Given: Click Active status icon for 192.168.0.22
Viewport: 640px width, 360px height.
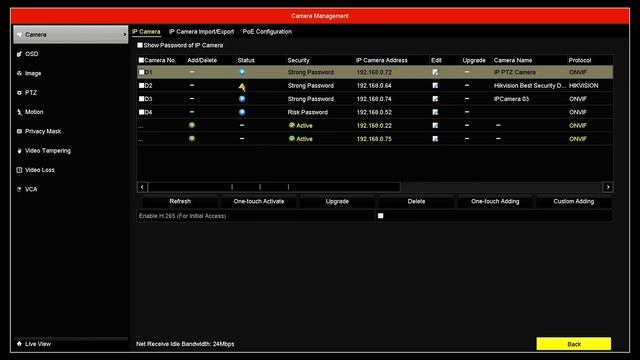Looking at the screenshot, I should [291, 125].
